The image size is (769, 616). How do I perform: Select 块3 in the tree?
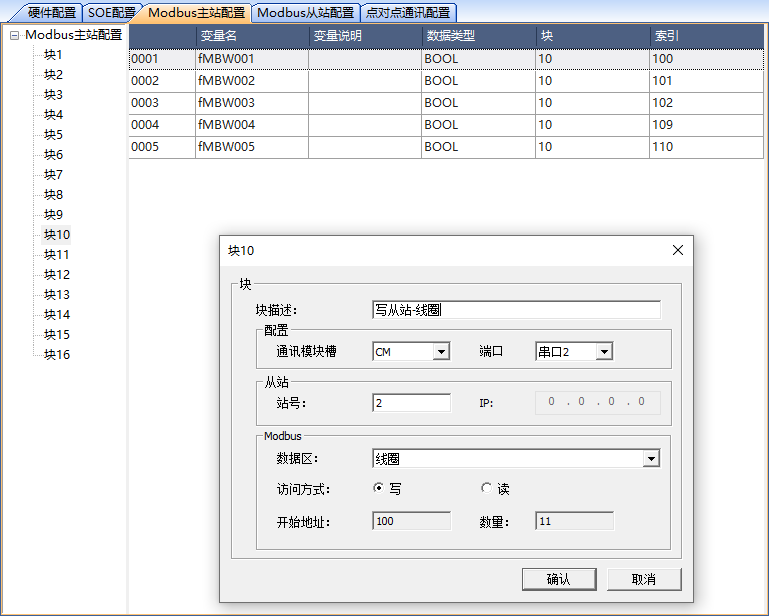point(53,95)
